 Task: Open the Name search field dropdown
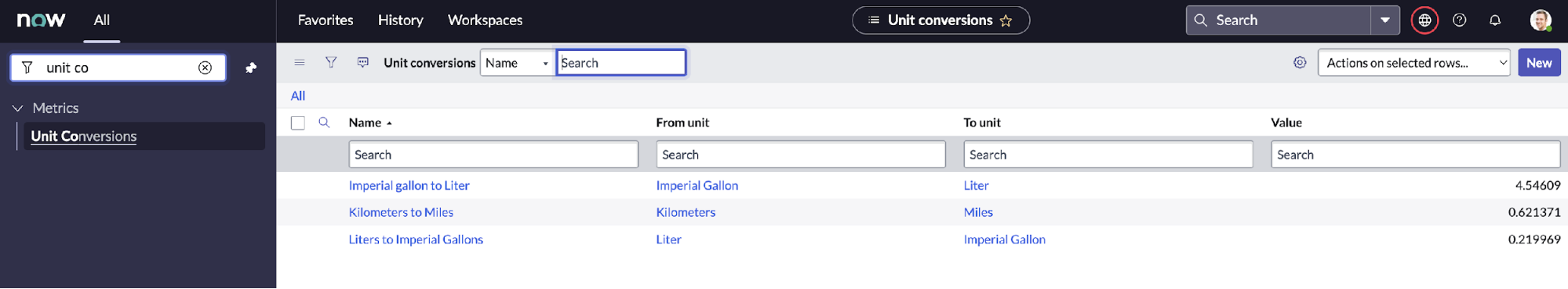(x=518, y=63)
